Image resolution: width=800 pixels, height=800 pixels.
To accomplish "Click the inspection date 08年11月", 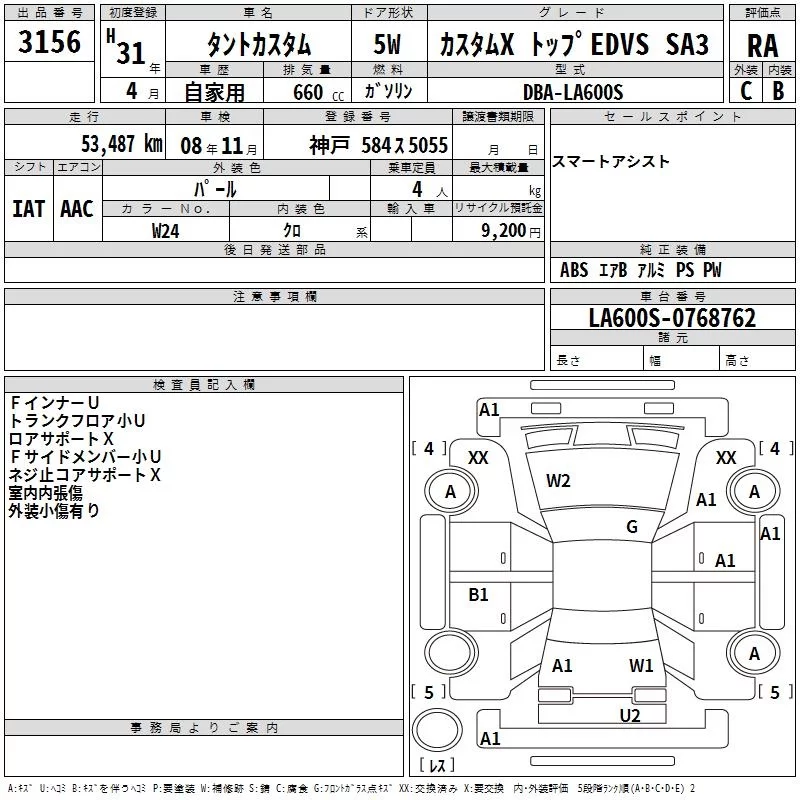I will click(x=219, y=146).
